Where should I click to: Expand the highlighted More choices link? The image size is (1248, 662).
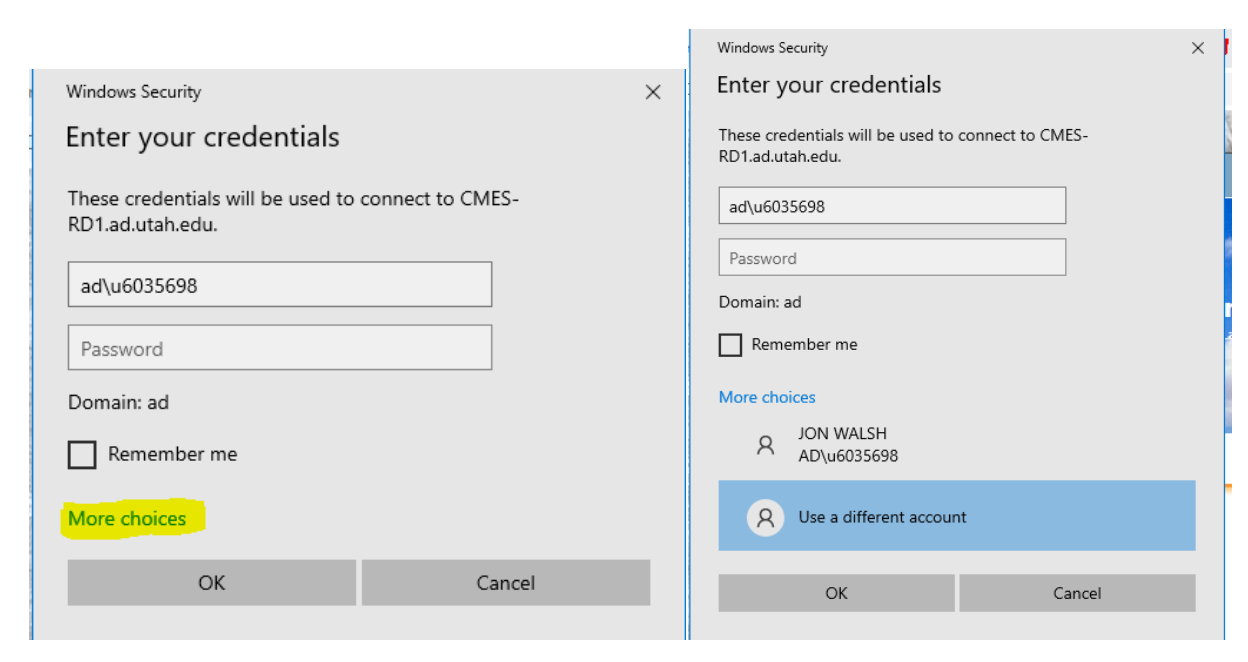(x=124, y=518)
